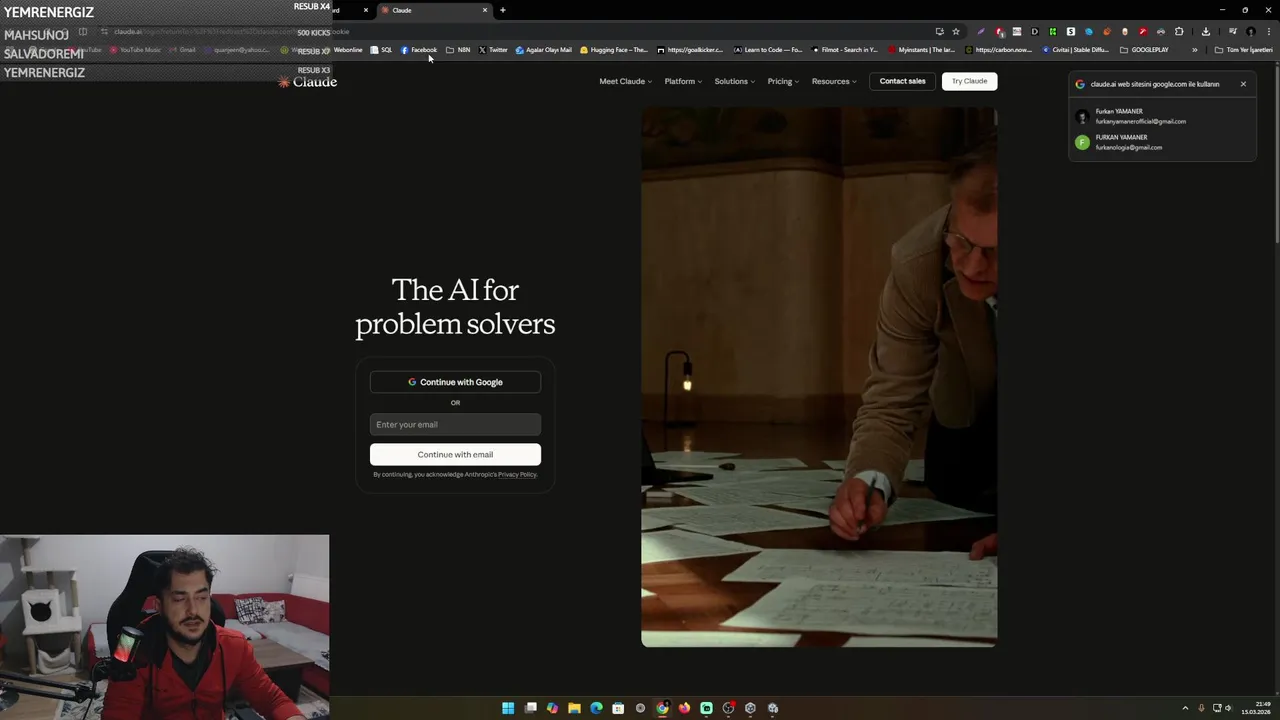Click the install app icon in address bar
The width and height of the screenshot is (1280, 720).
(x=939, y=31)
